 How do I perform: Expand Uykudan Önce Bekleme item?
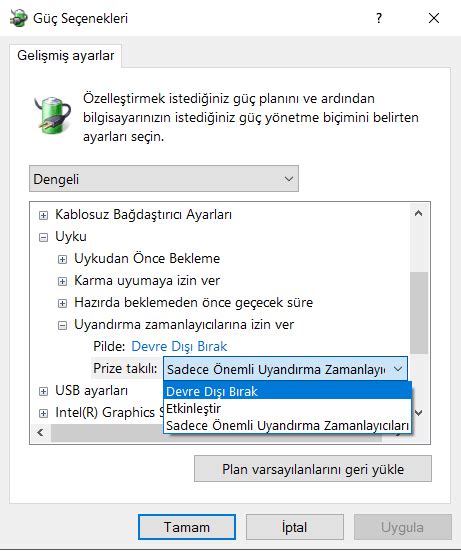(62, 259)
